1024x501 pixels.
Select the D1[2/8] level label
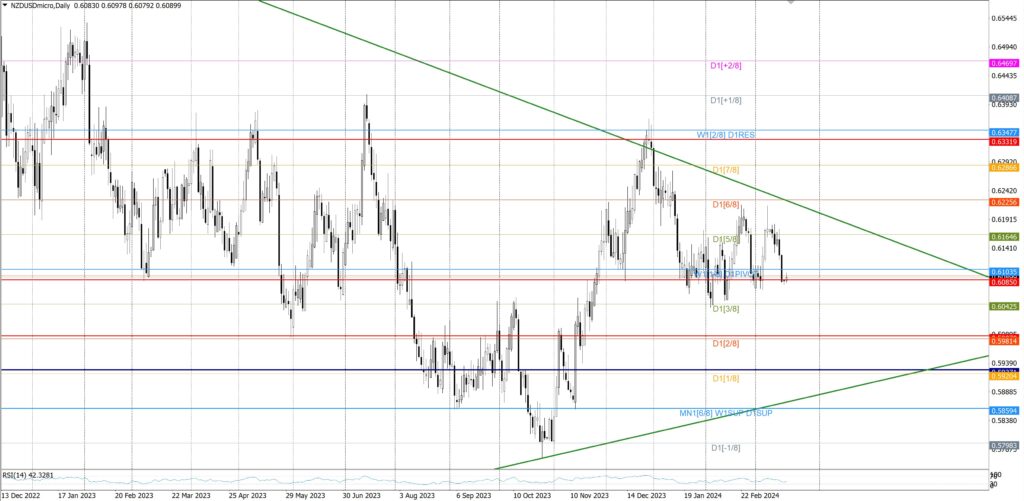726,343
